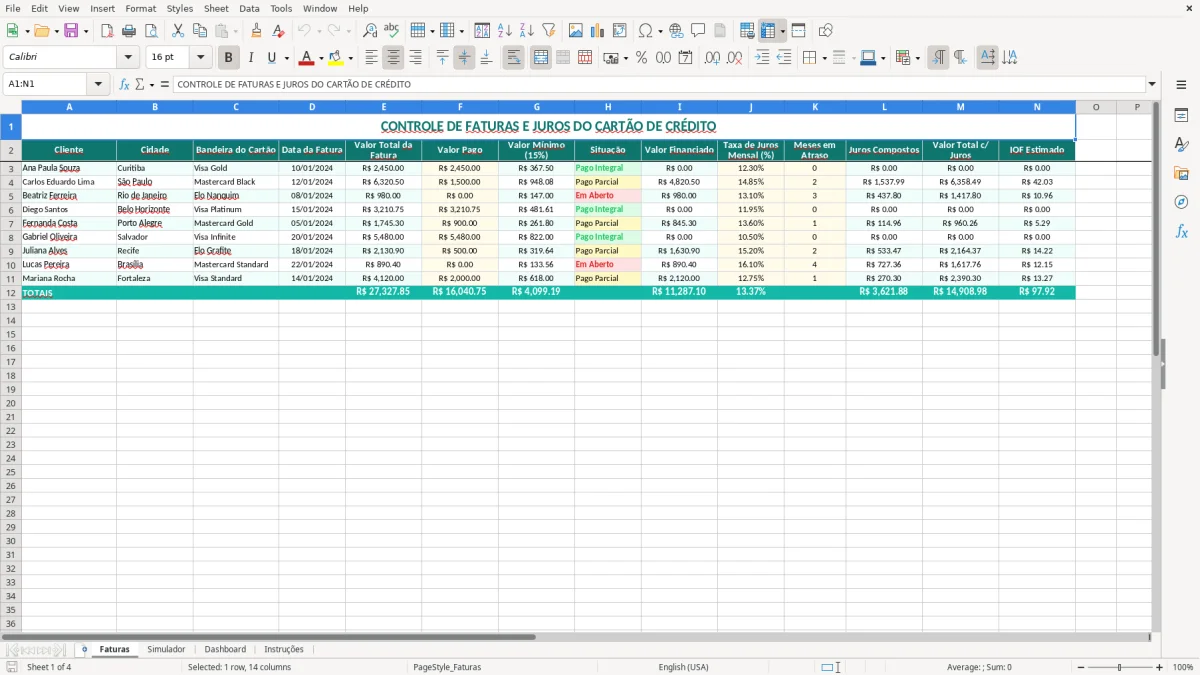Viewport: 1200px width, 675px height.
Task: Insert a hyperlink
Action: [x=676, y=31]
